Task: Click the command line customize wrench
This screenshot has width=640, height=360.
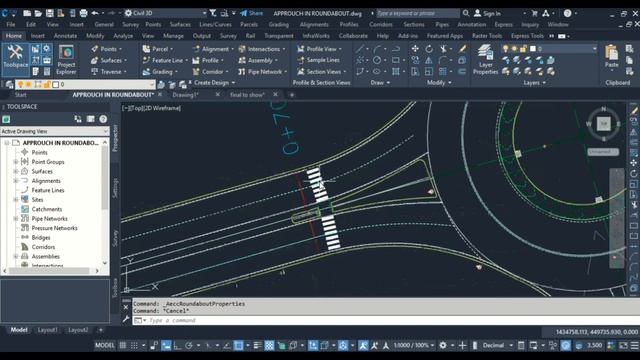Action: click(126, 319)
